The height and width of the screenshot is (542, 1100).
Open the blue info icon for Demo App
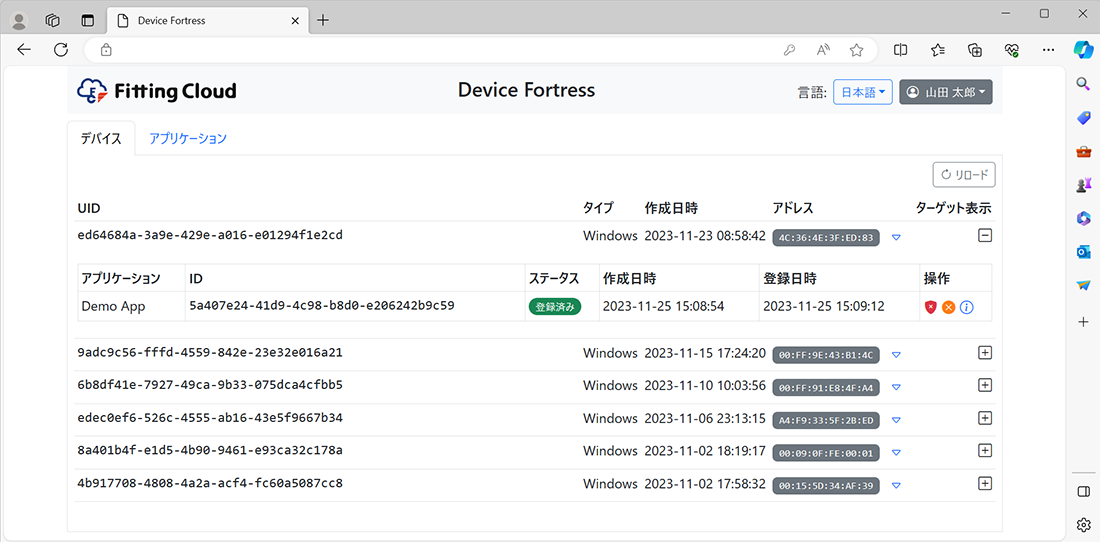click(966, 307)
